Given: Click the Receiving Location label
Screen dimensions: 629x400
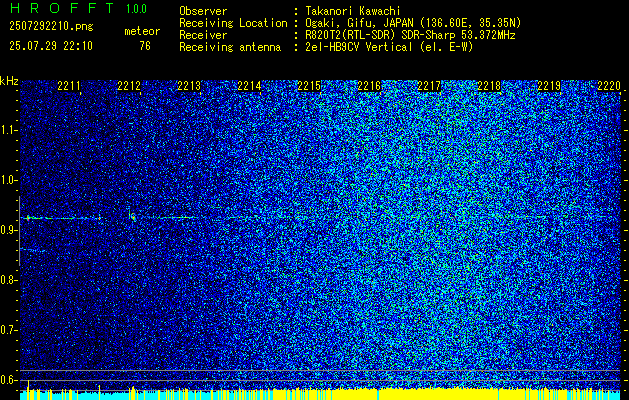Looking at the screenshot, I should tap(233, 23).
